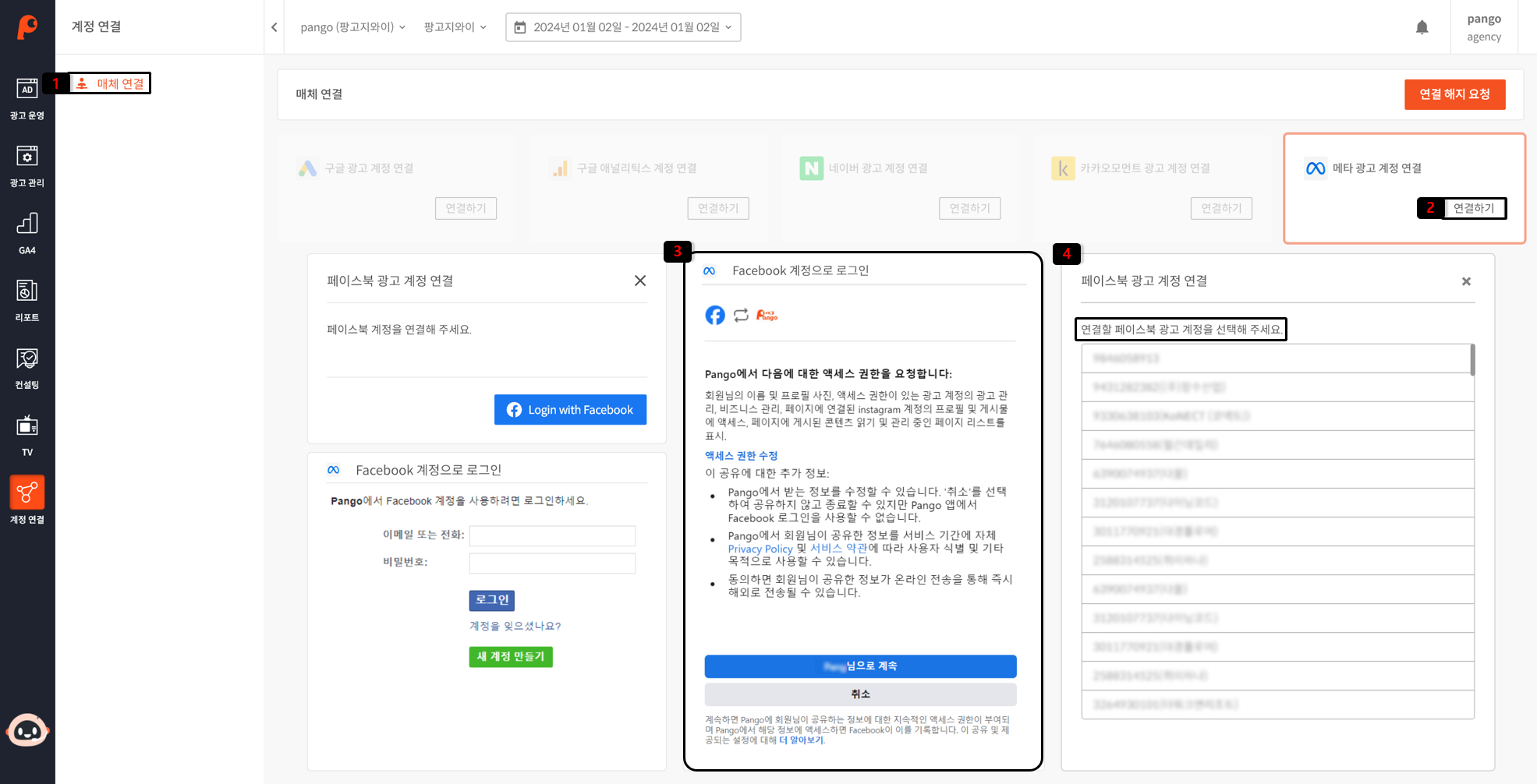
Task: Click the calendar icon in date picker
Action: pyautogui.click(x=520, y=27)
